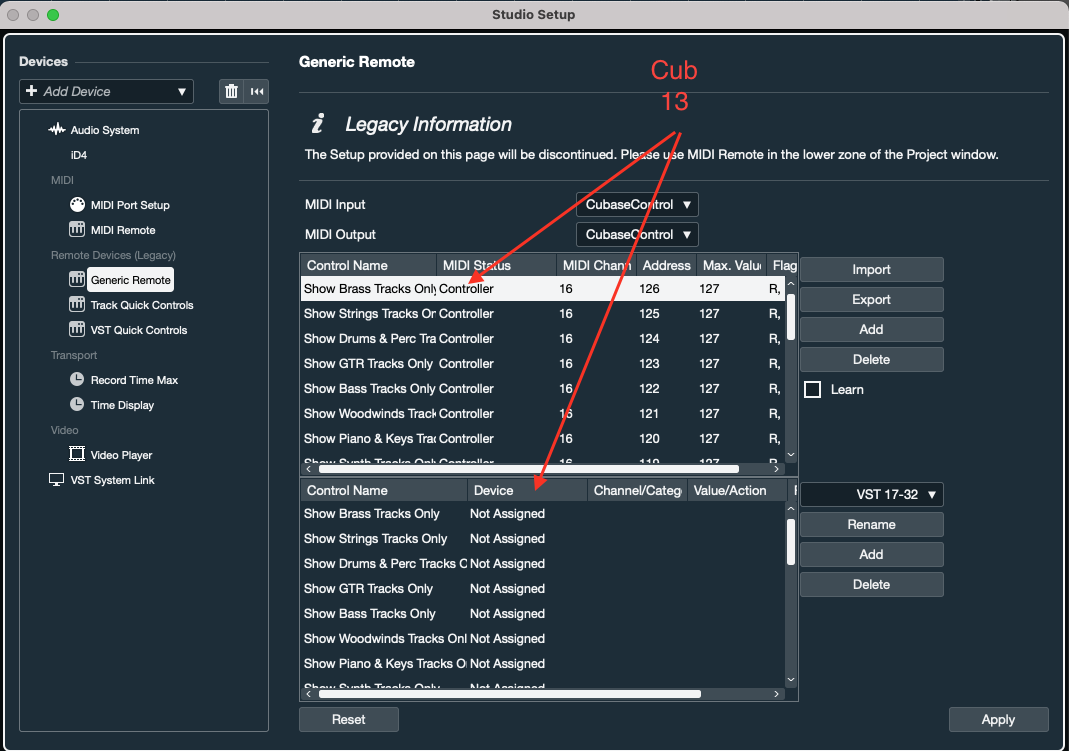This screenshot has height=751, width=1069.
Task: Select Show Piano & Keys upper row
Action: click(x=543, y=439)
